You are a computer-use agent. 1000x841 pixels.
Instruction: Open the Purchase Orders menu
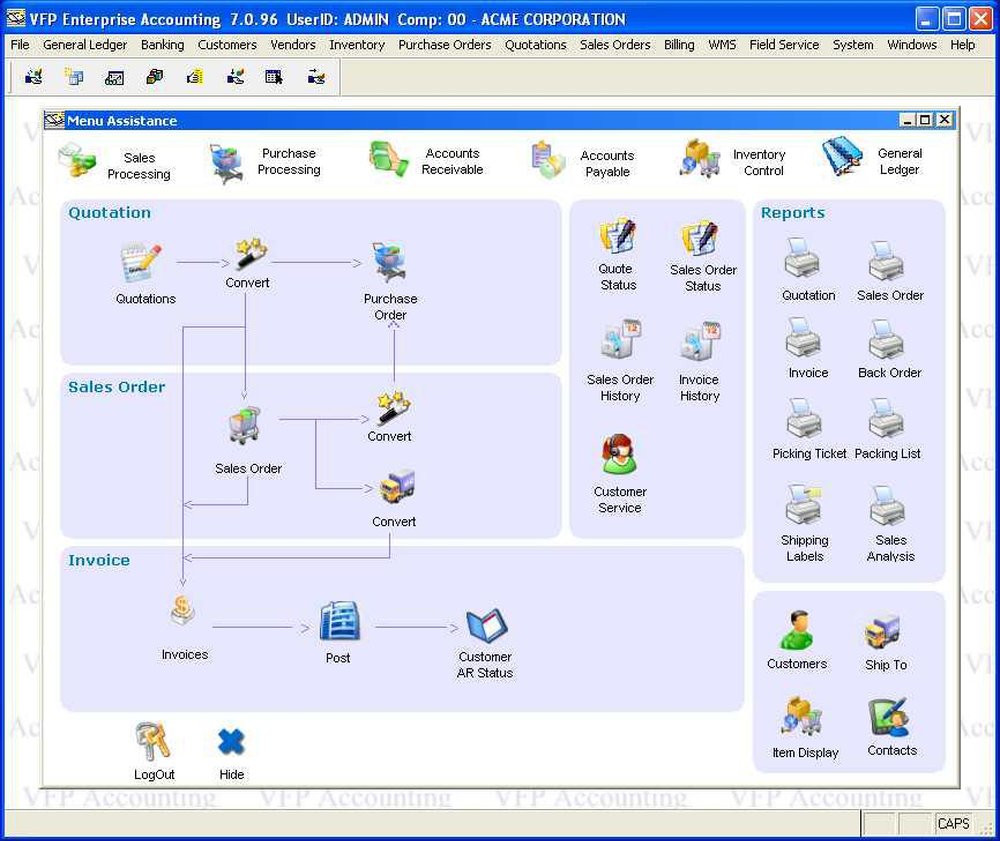tap(444, 45)
